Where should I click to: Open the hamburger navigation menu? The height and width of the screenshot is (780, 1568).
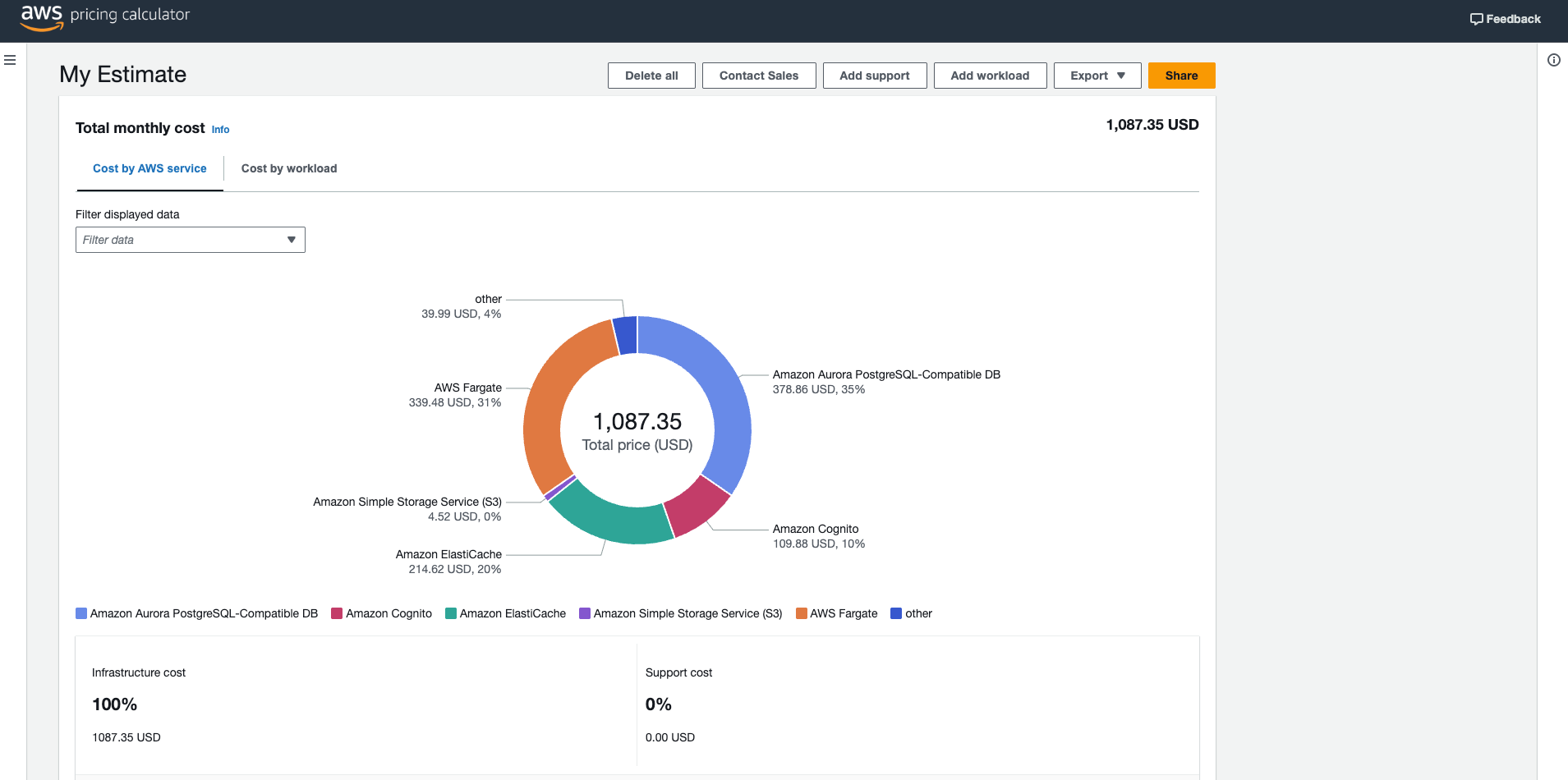click(10, 60)
